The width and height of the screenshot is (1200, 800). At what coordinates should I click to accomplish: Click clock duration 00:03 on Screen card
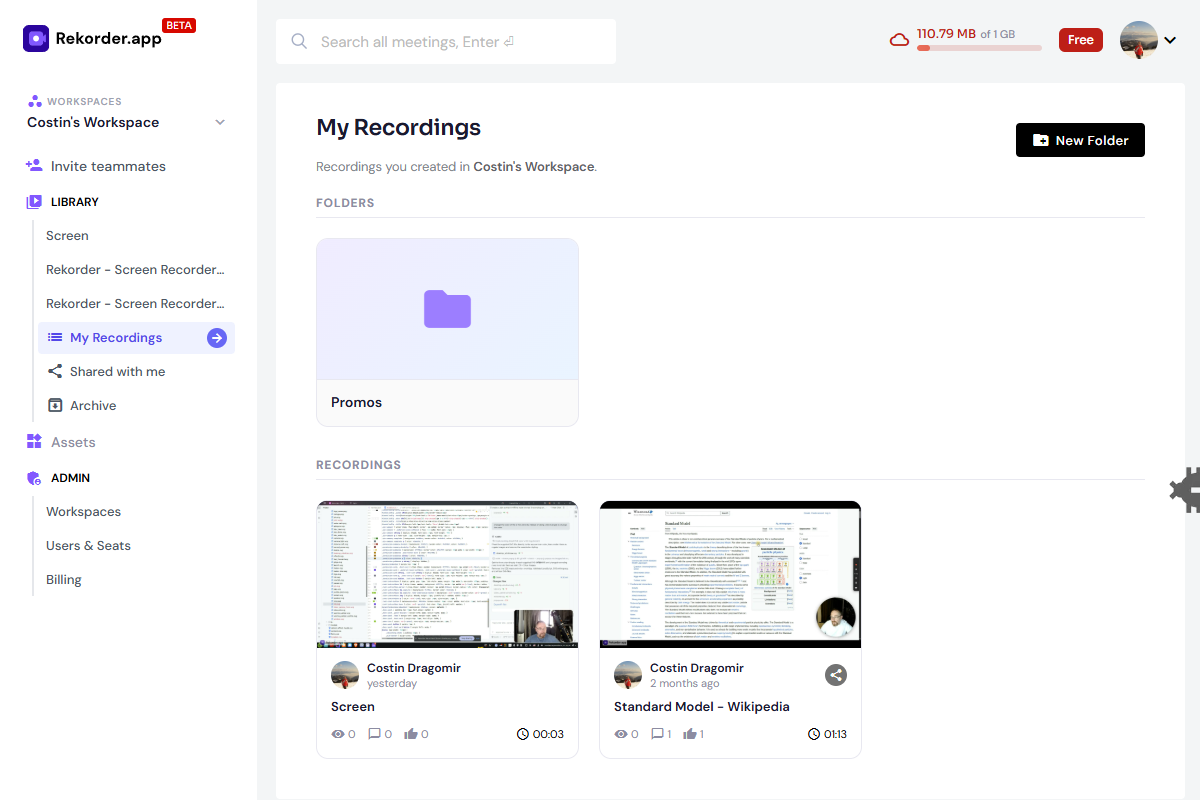540,734
